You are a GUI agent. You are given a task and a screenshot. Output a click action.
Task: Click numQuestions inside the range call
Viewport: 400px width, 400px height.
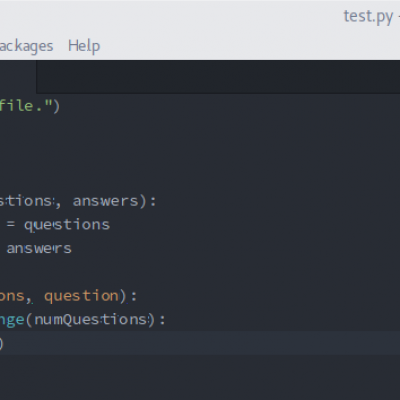[x=91, y=320]
